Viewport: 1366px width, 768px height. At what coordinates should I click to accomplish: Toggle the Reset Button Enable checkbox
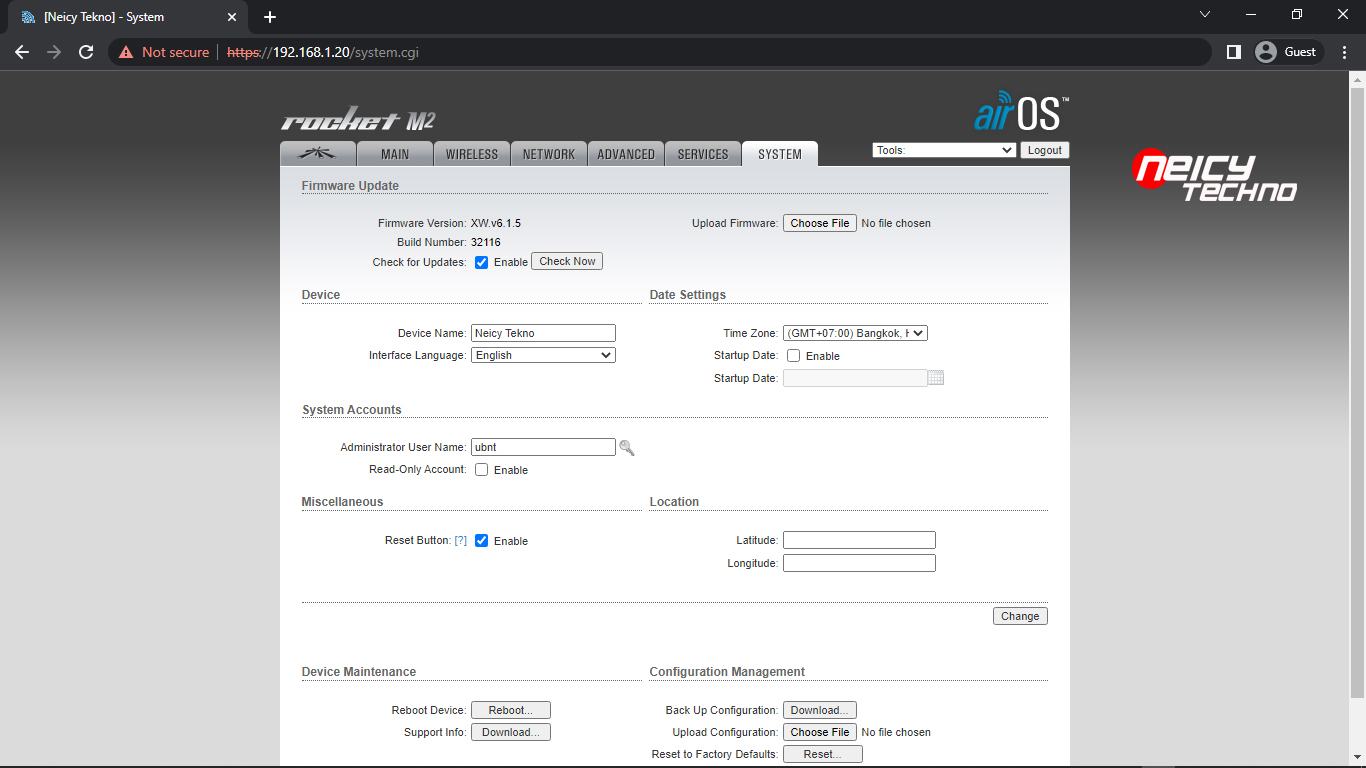click(482, 541)
